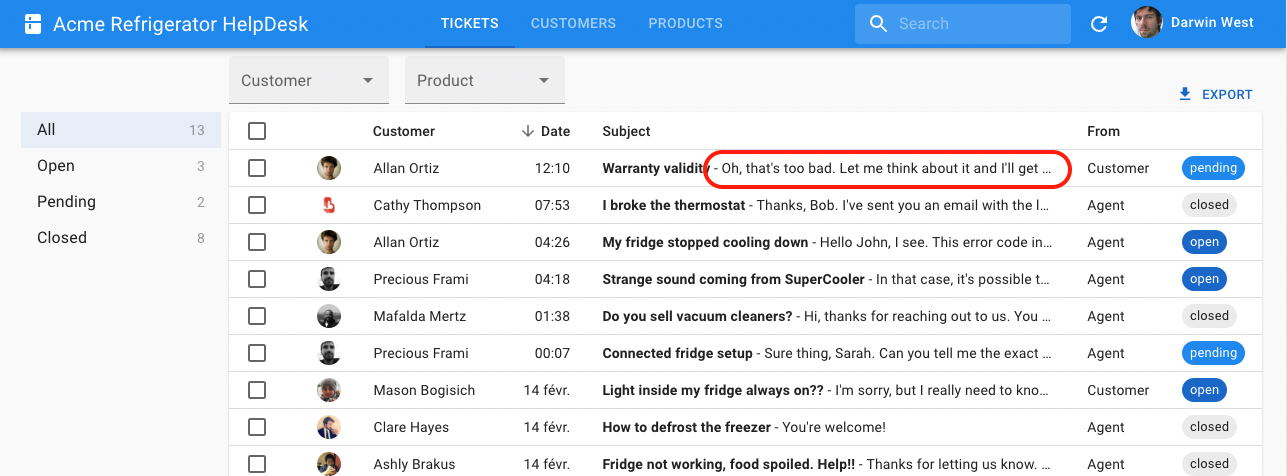Screen dimensions: 1287x476
Task: Focus the Search input field
Action: coord(975,24)
